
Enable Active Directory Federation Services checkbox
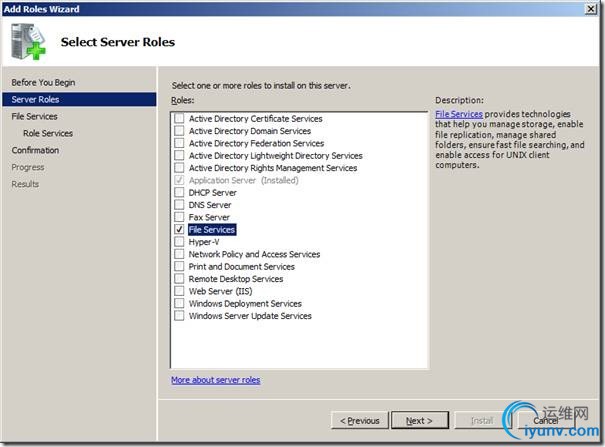point(179,143)
